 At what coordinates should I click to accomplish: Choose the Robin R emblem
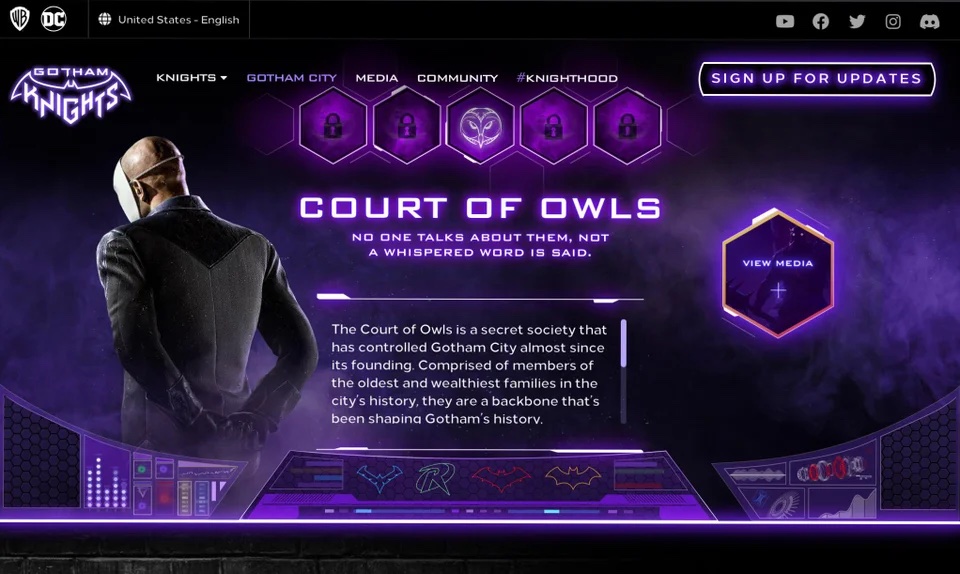click(437, 478)
